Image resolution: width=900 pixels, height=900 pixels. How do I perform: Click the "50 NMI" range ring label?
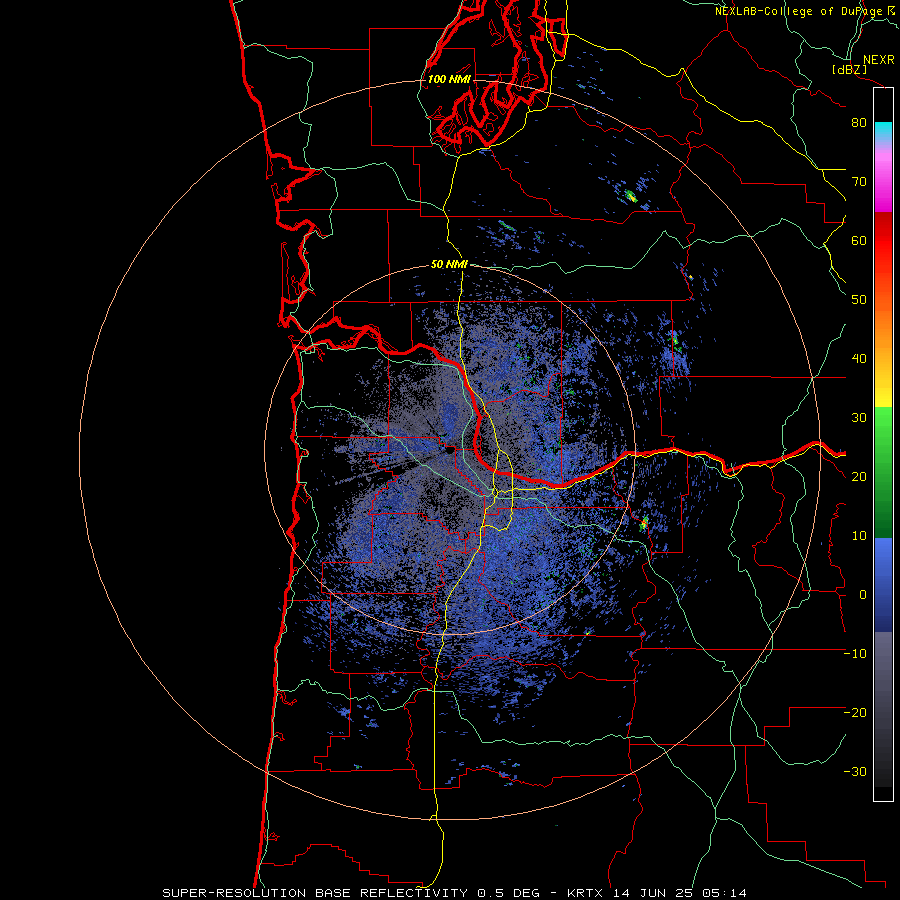tap(449, 265)
